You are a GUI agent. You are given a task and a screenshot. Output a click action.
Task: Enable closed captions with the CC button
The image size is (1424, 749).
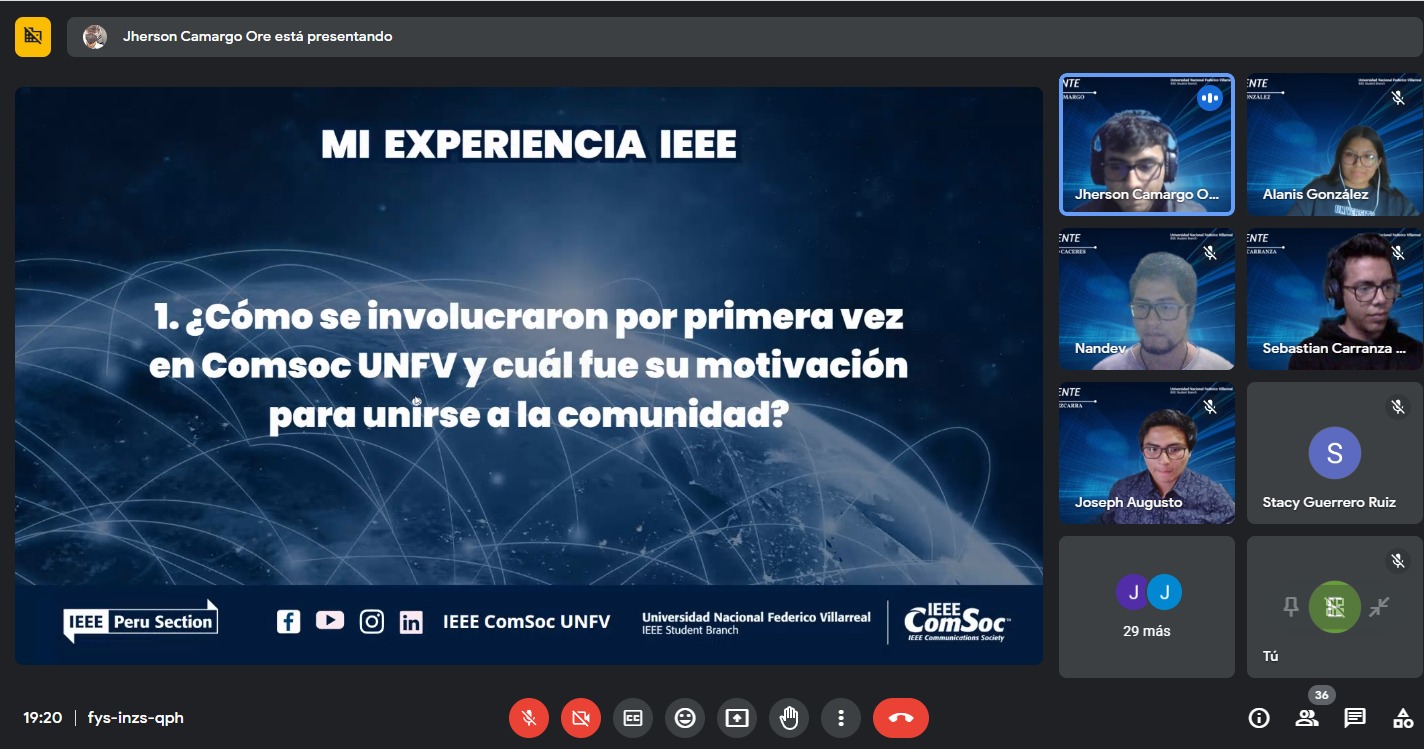tap(633, 718)
